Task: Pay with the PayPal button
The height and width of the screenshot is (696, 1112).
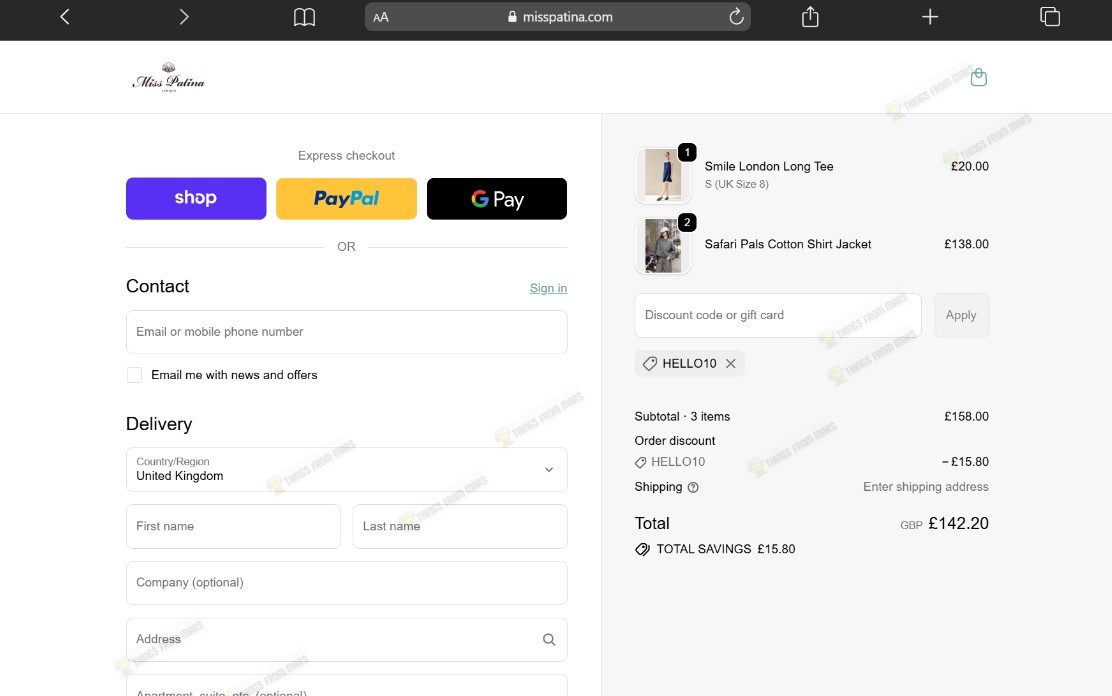Action: 346,199
